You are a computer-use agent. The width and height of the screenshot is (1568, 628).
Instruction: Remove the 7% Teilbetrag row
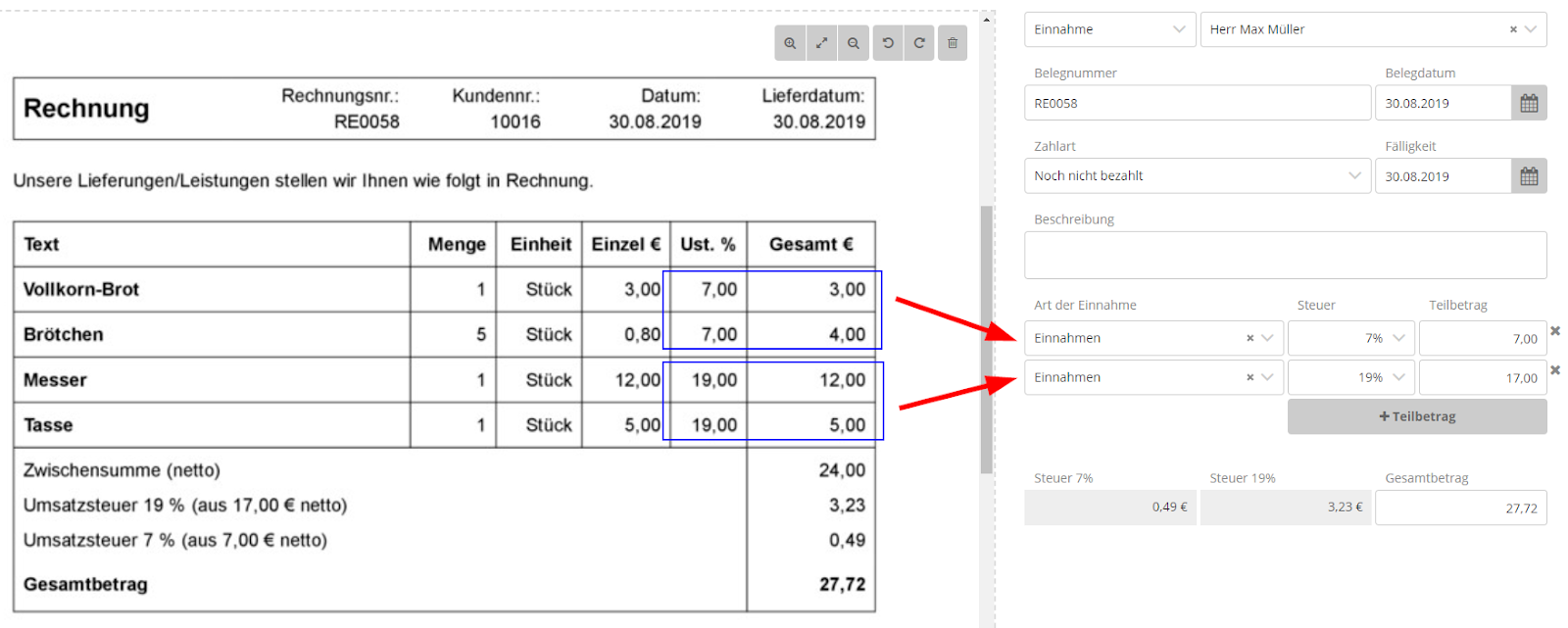tap(1555, 331)
